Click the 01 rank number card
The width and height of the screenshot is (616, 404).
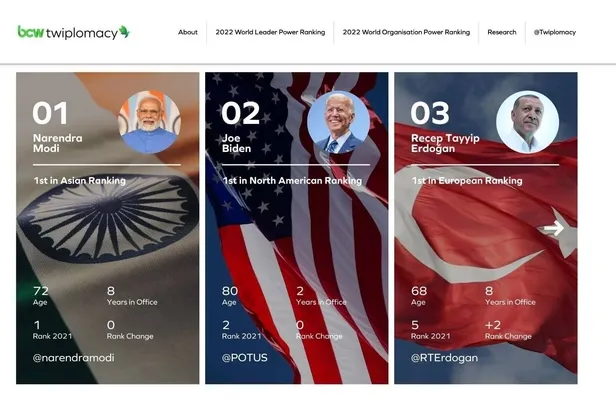pos(50,113)
